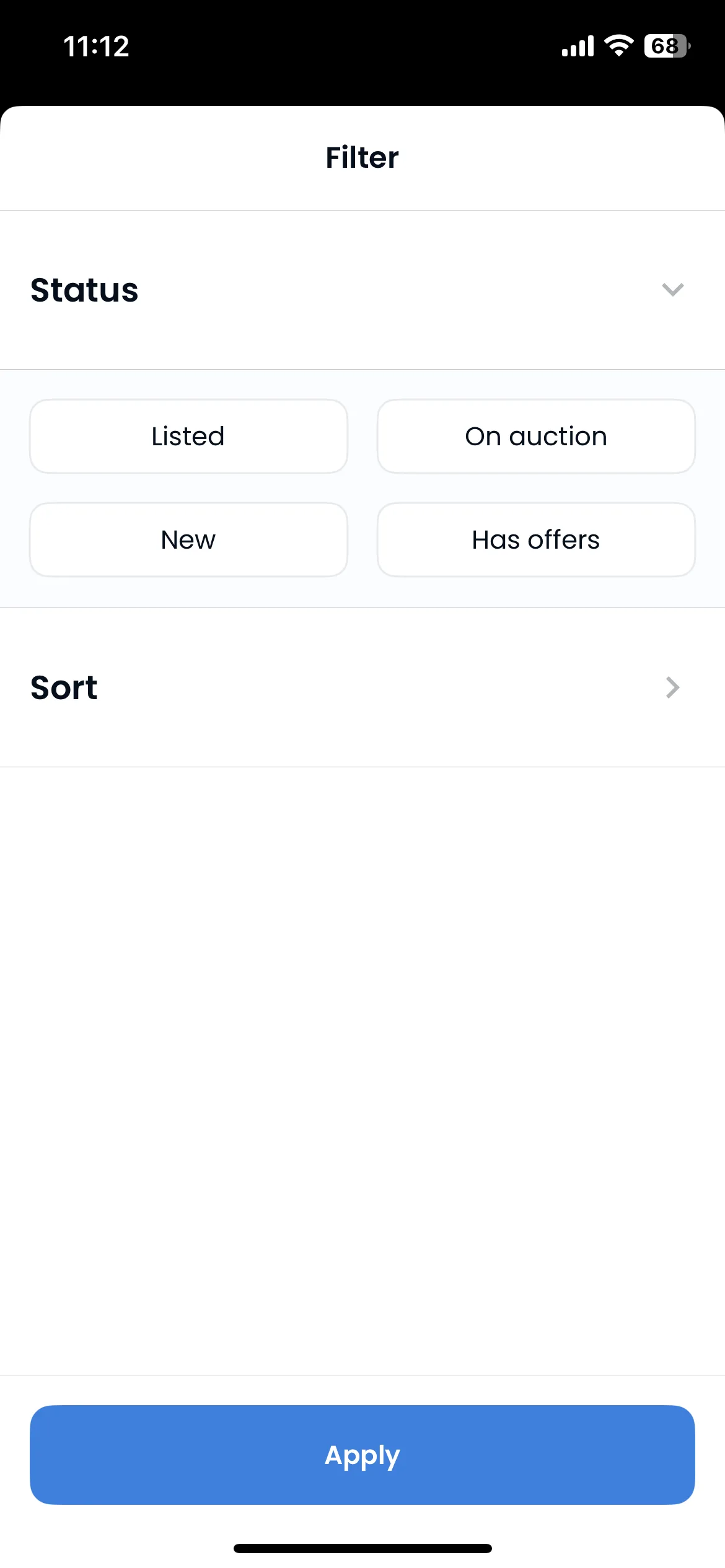
Task: Enable the On auction filter
Action: [536, 436]
